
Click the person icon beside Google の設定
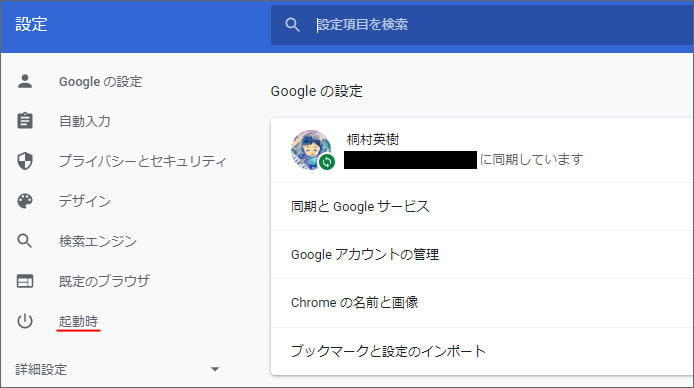tap(25, 81)
